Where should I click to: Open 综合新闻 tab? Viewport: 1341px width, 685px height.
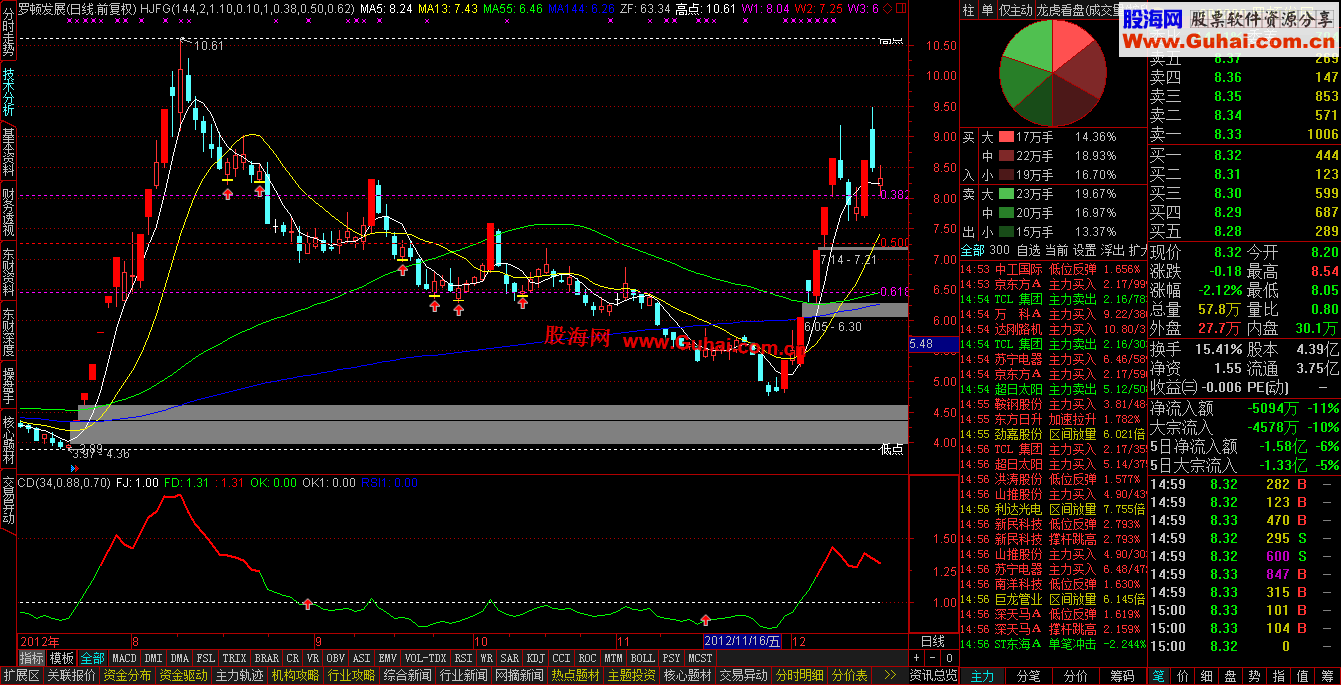coord(407,676)
